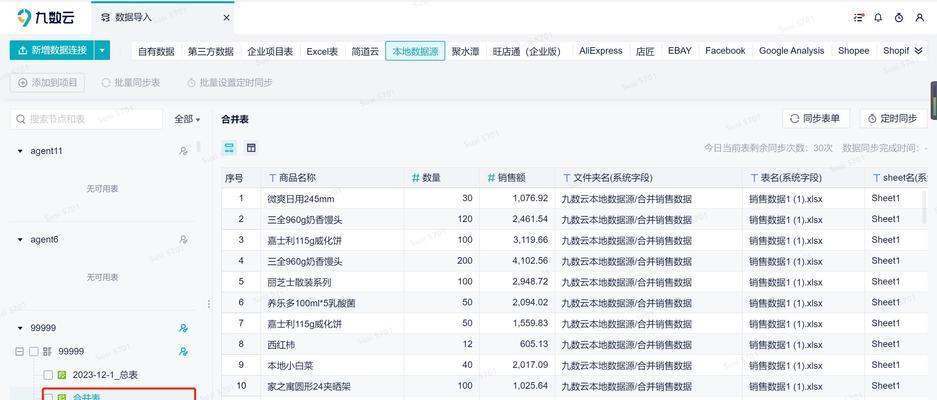
Task: Click 定时同步 button
Action: click(893, 118)
